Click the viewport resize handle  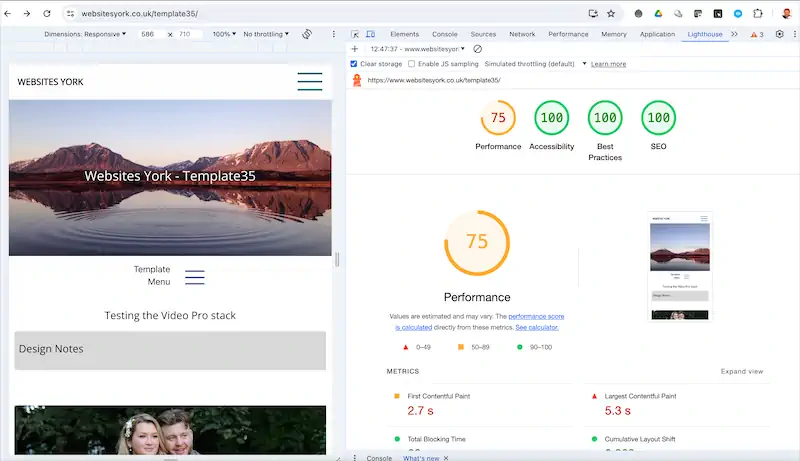point(337,260)
